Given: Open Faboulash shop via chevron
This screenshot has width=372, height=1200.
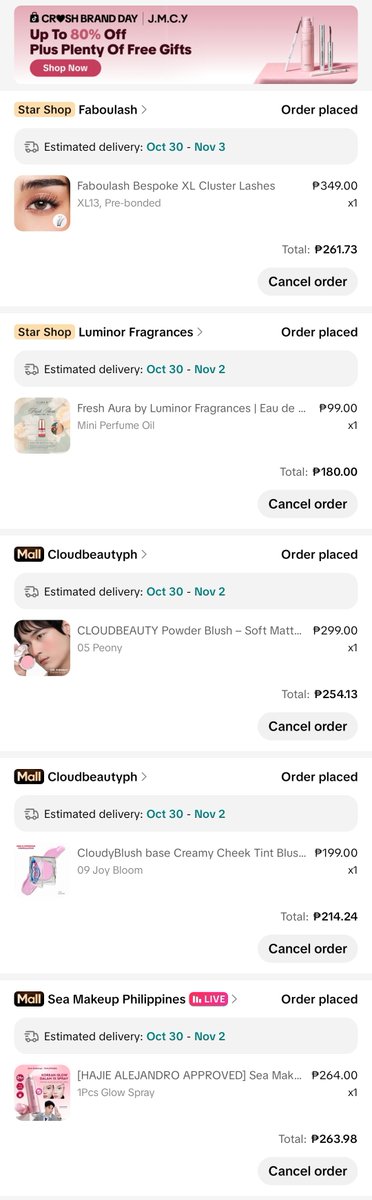Looking at the screenshot, I should tap(144, 110).
